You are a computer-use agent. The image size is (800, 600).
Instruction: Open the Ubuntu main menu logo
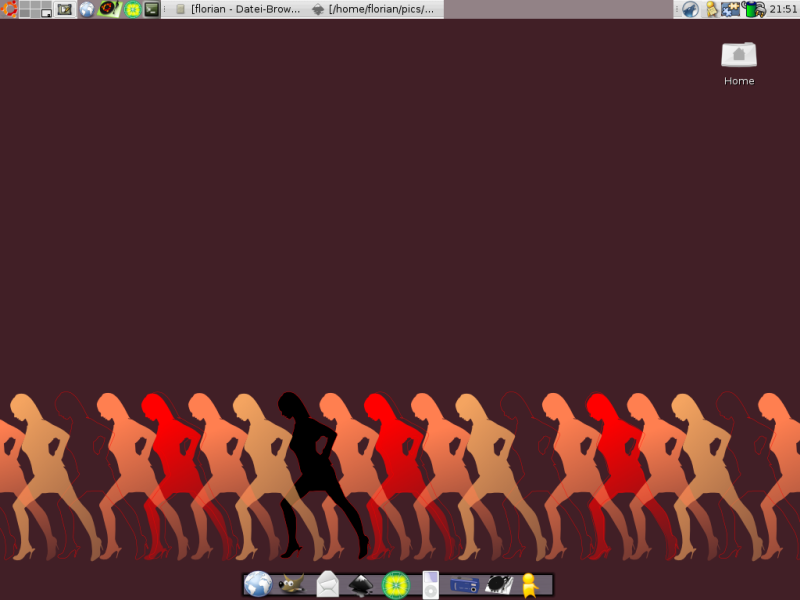9,9
